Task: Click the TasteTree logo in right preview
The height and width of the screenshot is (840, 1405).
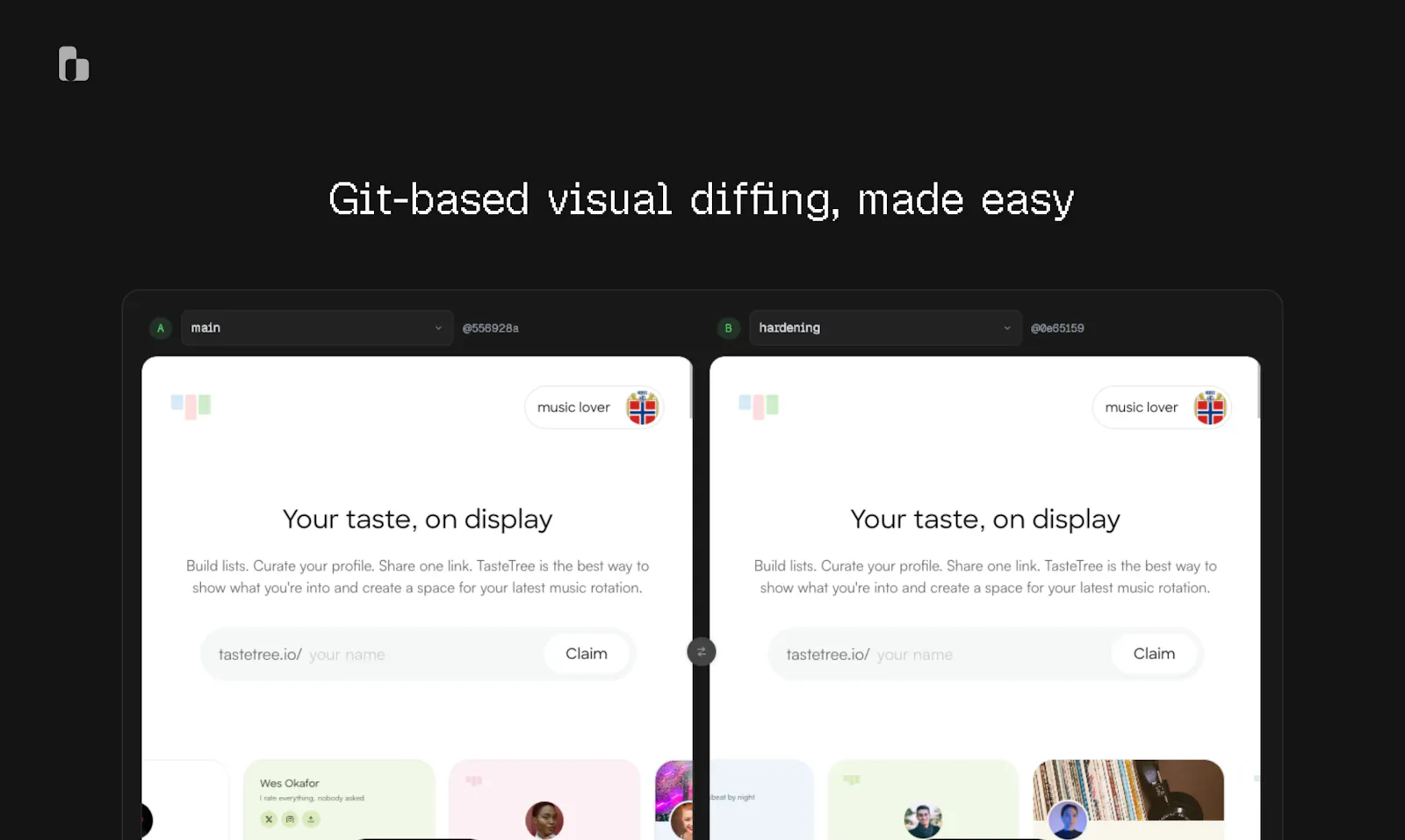Action: (759, 406)
